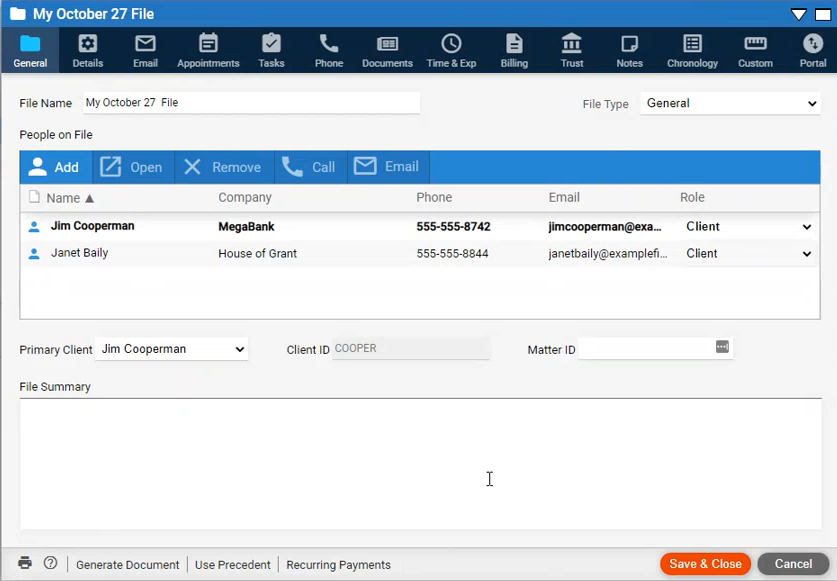
Task: Click the Company column header
Action: coord(245,198)
